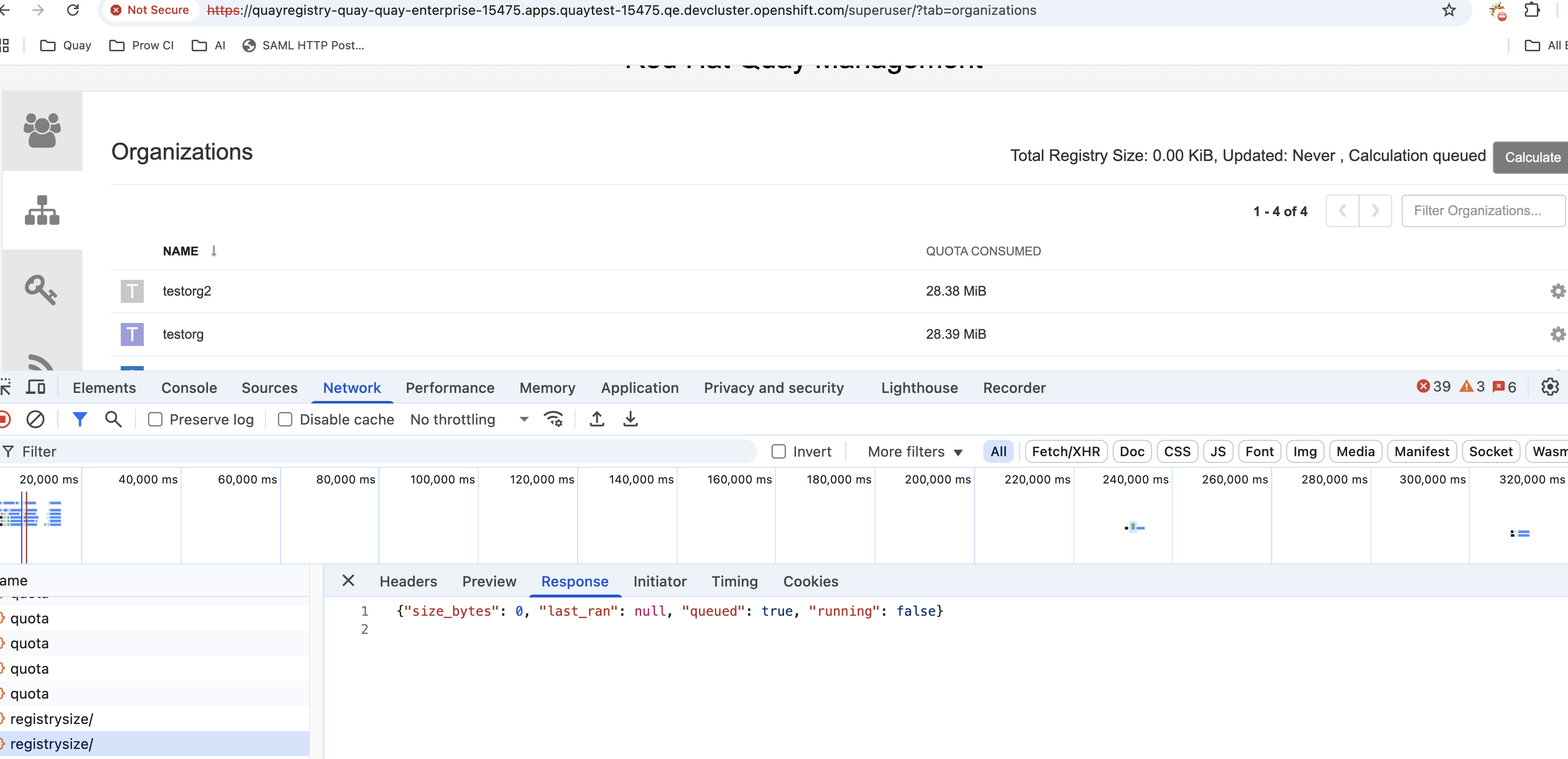This screenshot has width=1568, height=759.
Task: Click the clear network log icon
Action: pos(35,419)
